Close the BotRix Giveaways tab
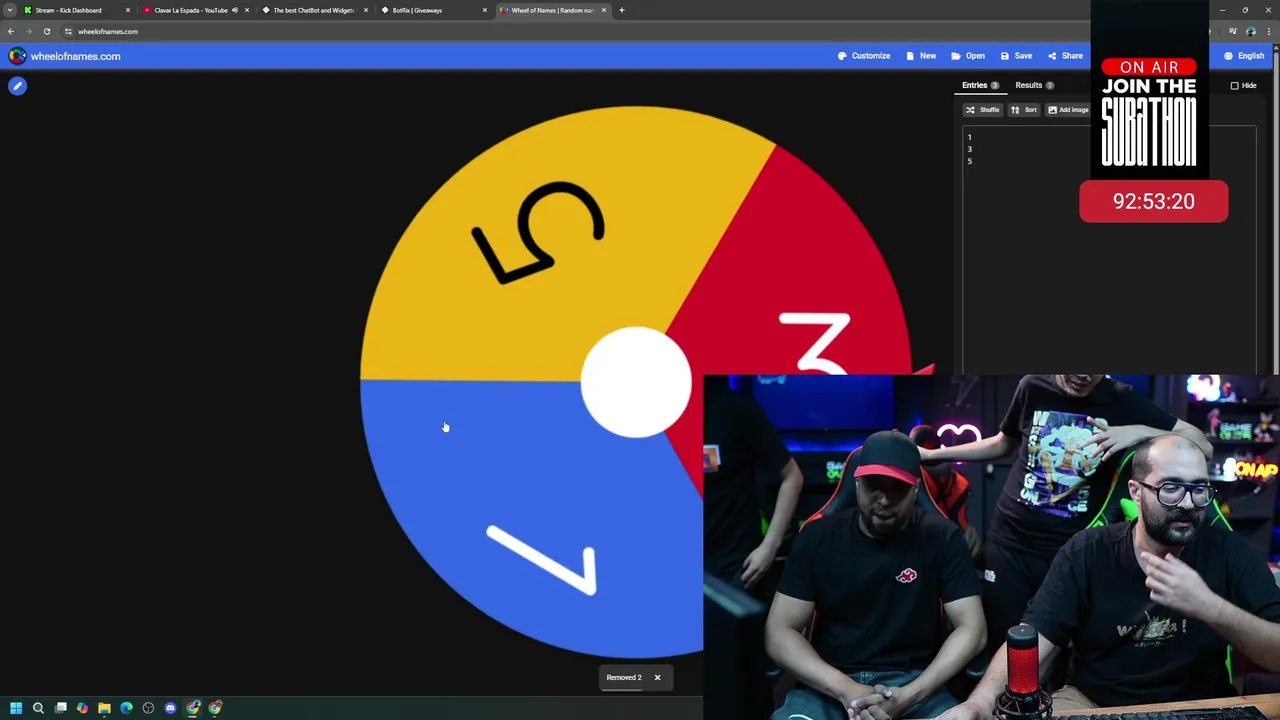The image size is (1280, 720). pyautogui.click(x=485, y=10)
